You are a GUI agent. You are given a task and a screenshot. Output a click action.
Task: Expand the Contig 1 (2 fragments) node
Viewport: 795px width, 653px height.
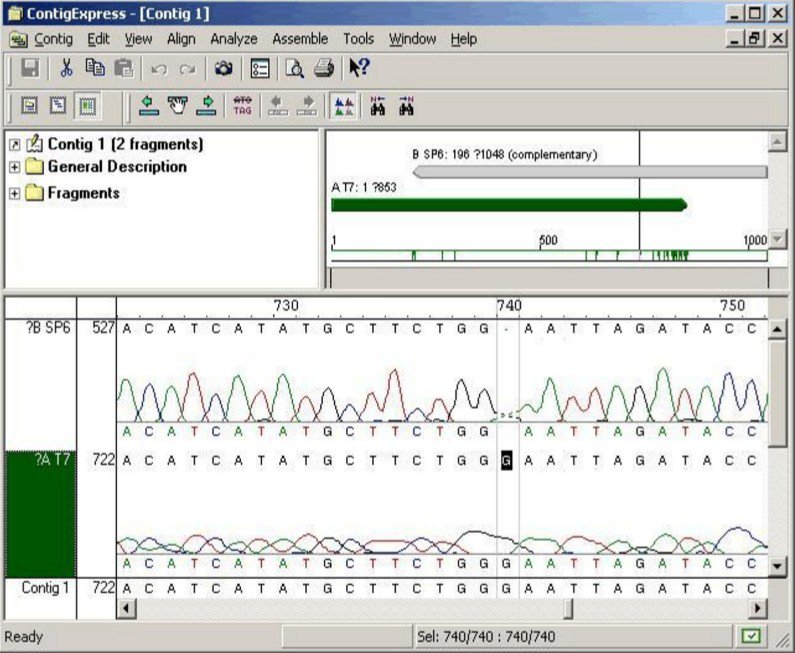pyautogui.click(x=15, y=145)
